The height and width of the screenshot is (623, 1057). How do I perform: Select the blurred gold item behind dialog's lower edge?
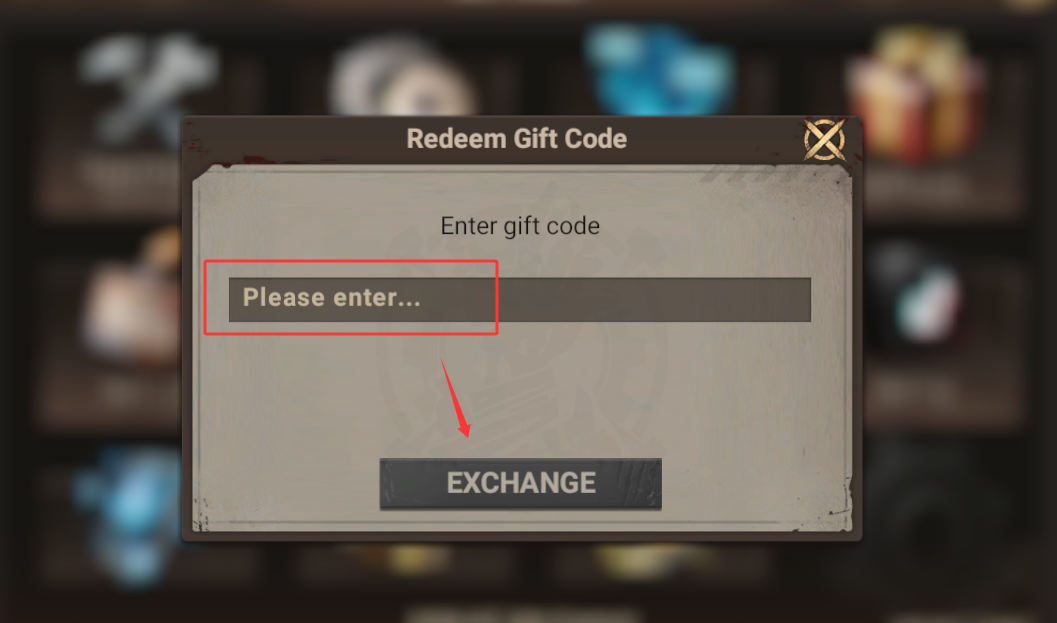tap(404, 556)
